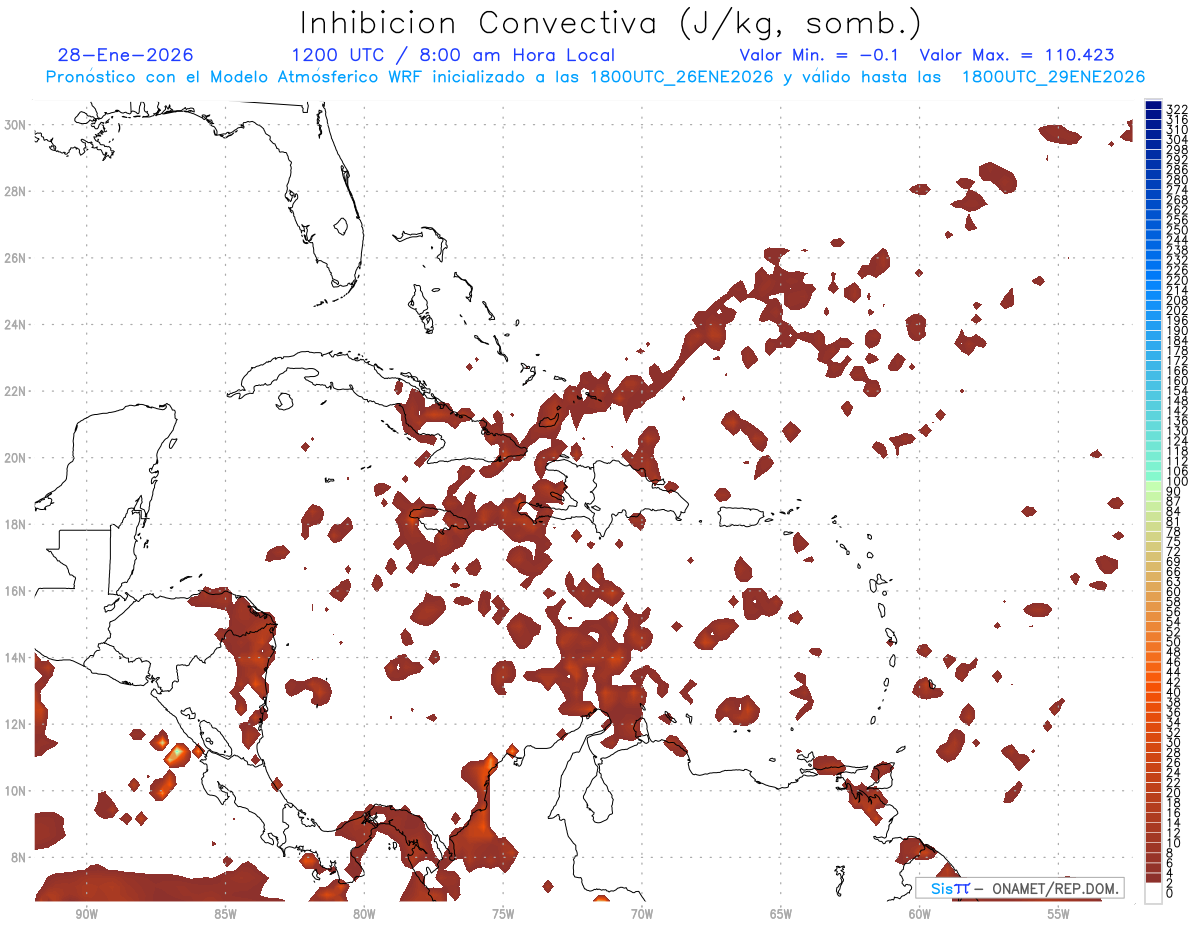Click the '22N' latitude label
1200x927 pixels.
tap(16, 391)
